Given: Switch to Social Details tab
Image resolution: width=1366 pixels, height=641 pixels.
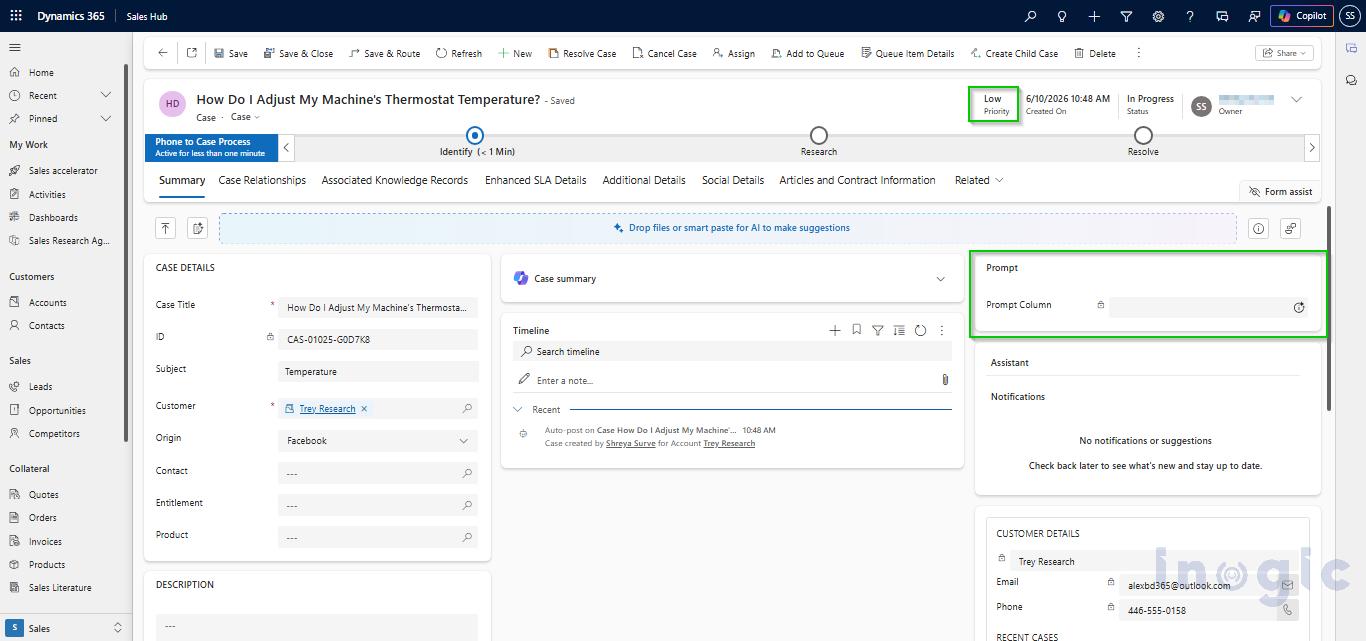Looking at the screenshot, I should click(733, 180).
